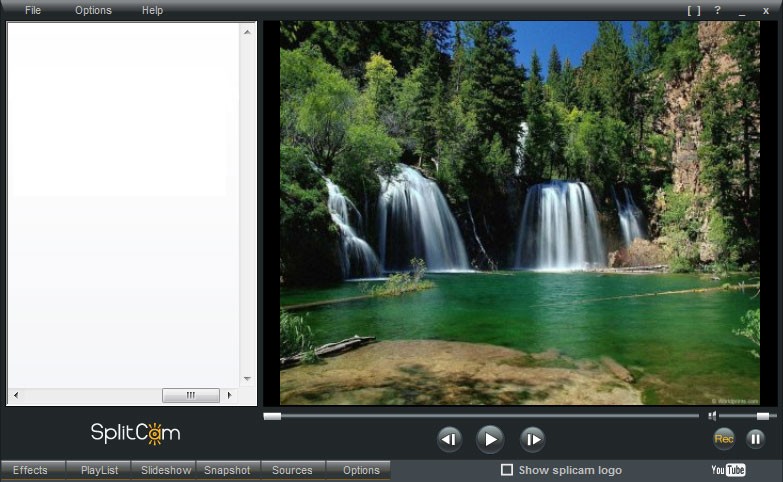Open the Help menu
This screenshot has height=482, width=783.
point(152,10)
